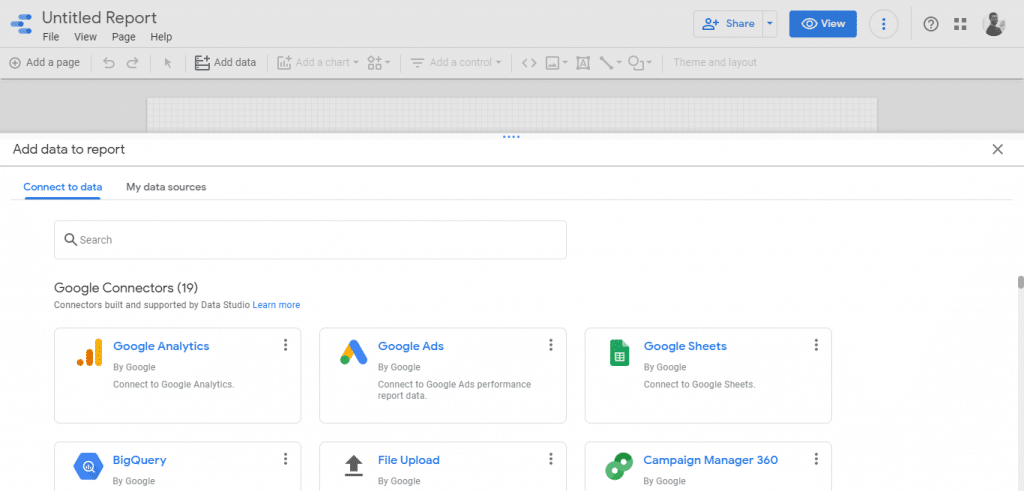Open Theme and layout panel
Screen dimensions: 1024x491
click(x=715, y=63)
